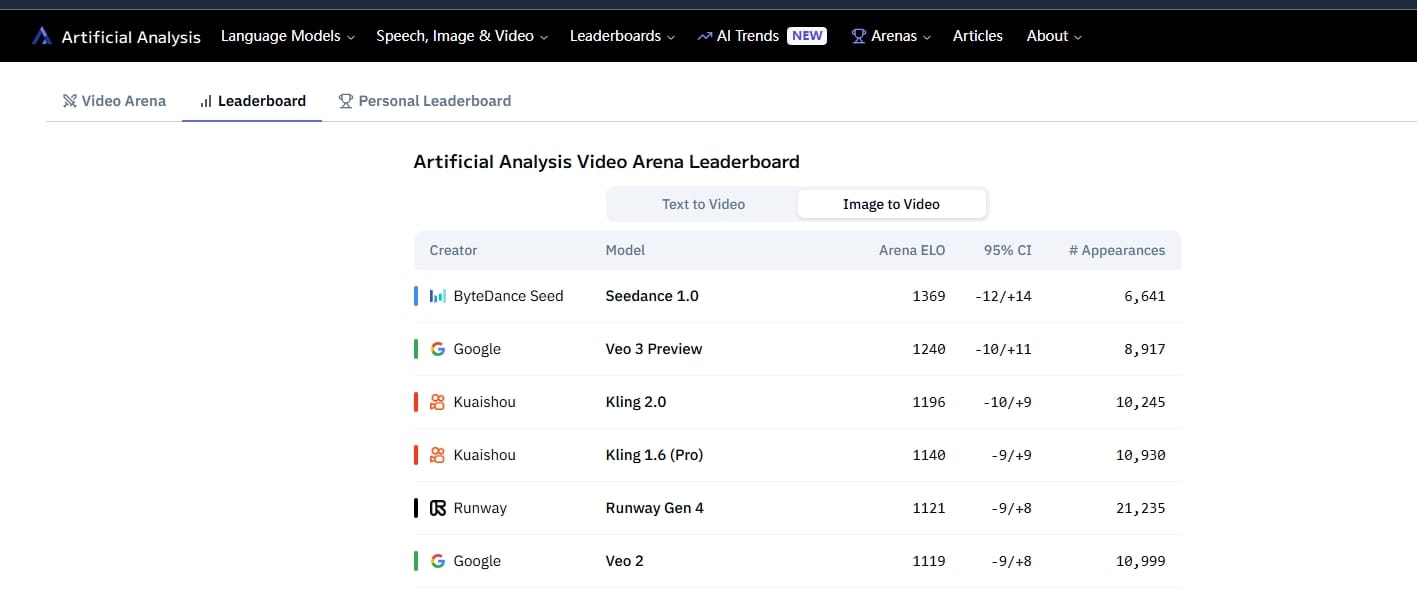Select the Image to Video toggle option

click(891, 204)
